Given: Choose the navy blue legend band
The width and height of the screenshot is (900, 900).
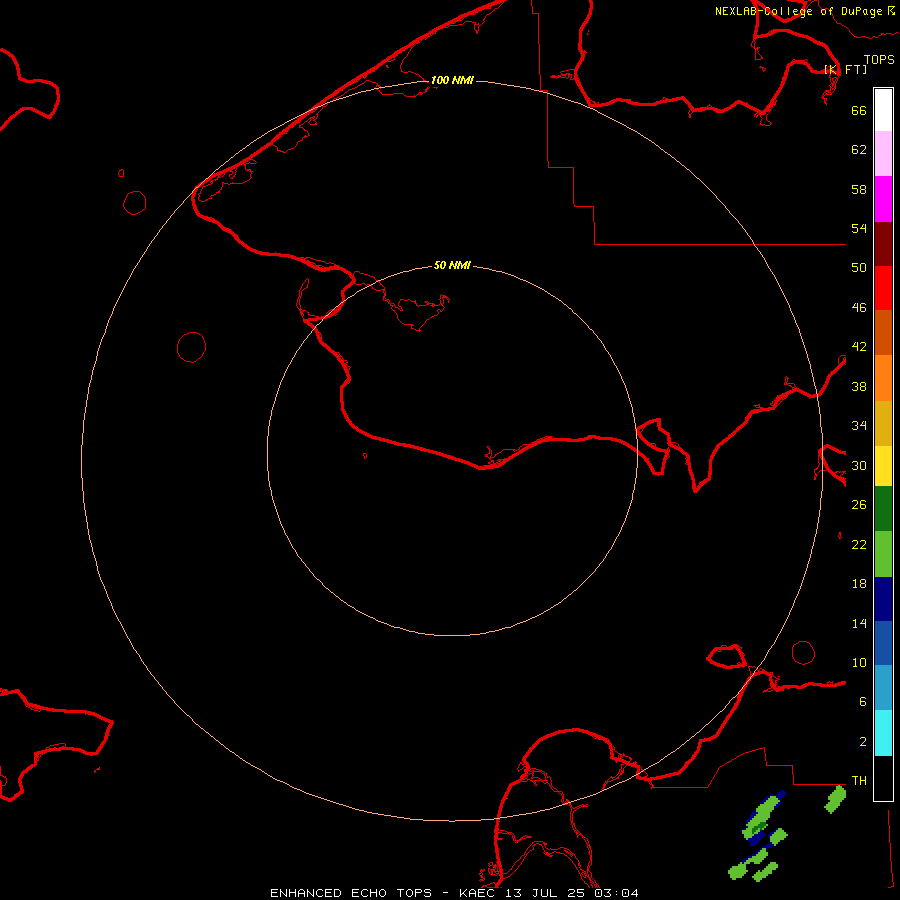Looking at the screenshot, I should [x=883, y=599].
